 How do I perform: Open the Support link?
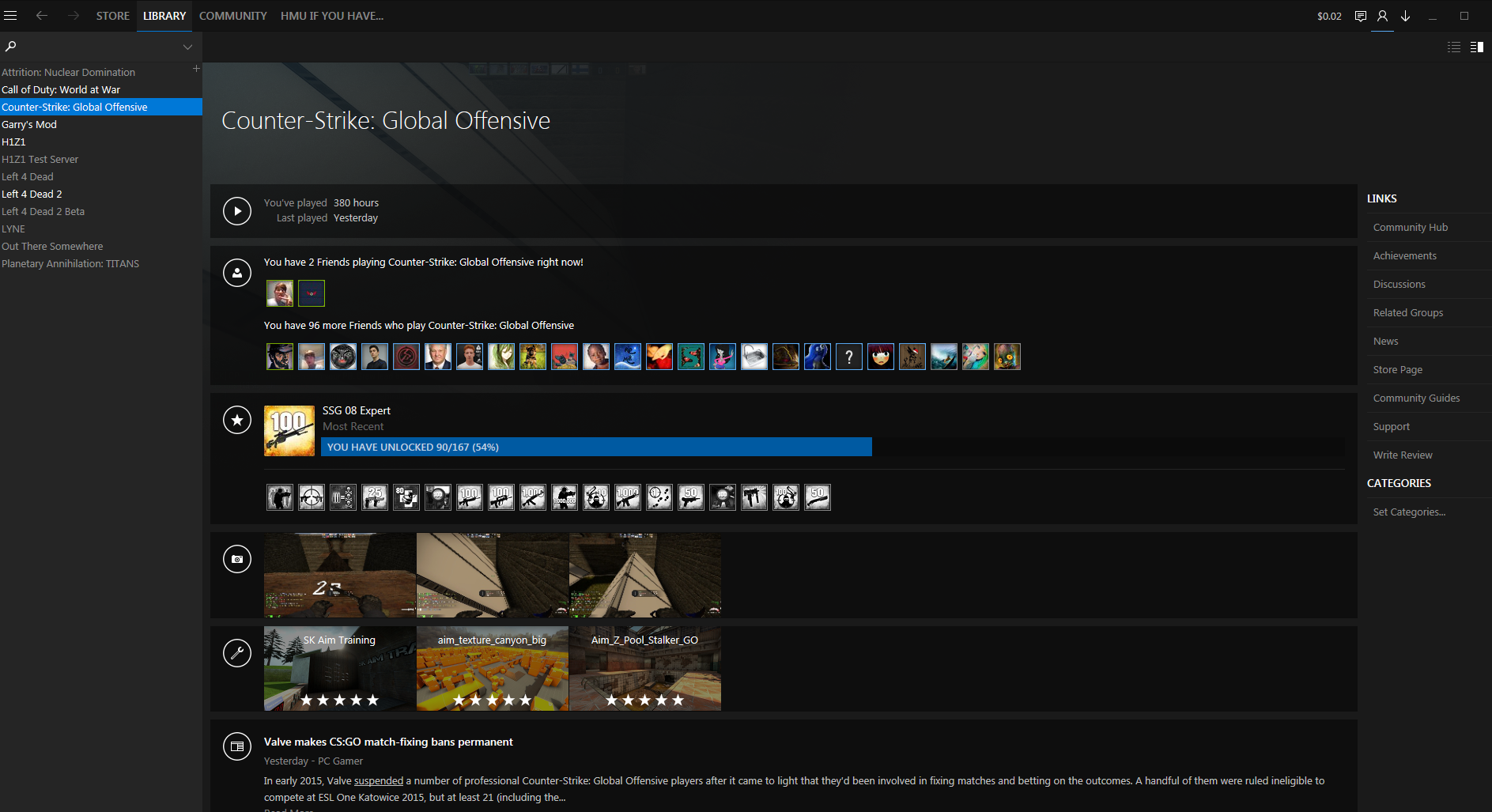tap(1392, 426)
